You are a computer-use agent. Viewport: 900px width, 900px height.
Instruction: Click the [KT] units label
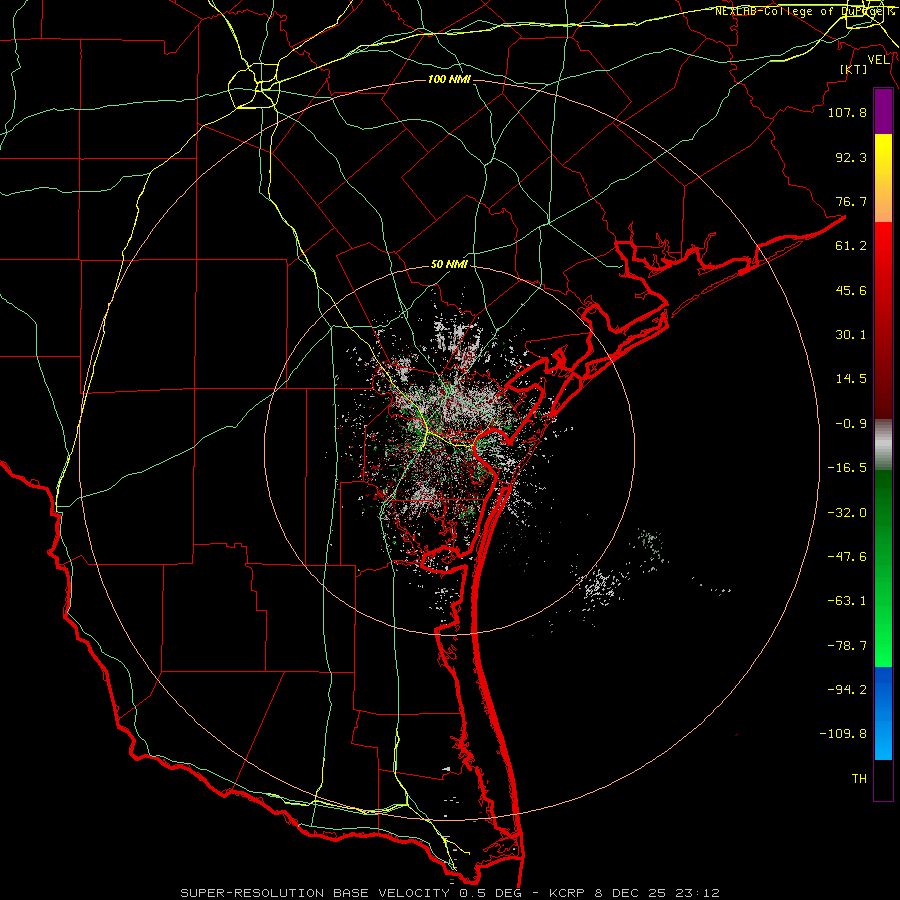[x=854, y=69]
